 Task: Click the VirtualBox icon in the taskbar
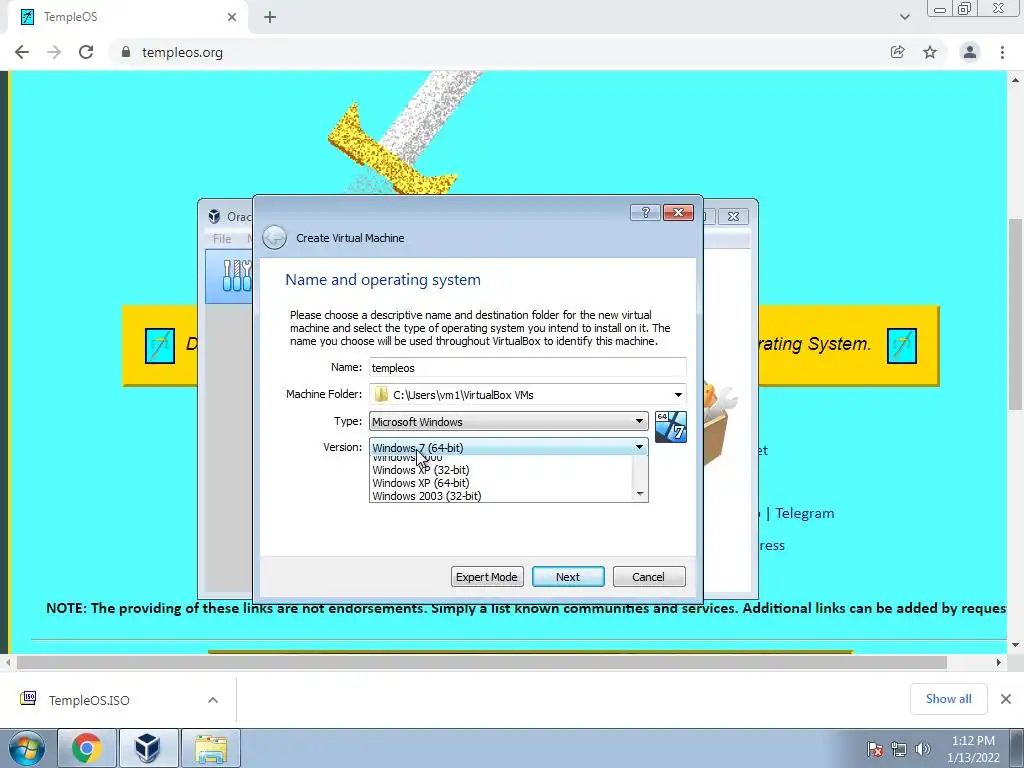pos(148,748)
